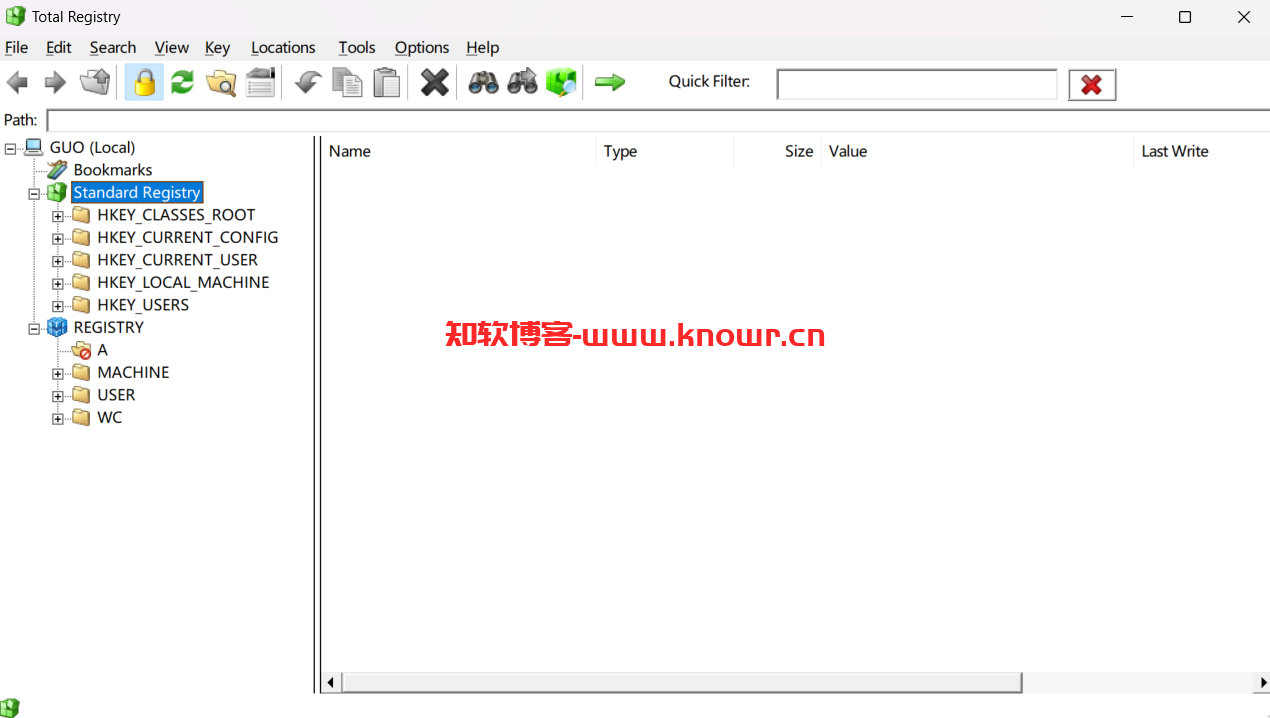This screenshot has width=1270, height=718.
Task: Expand HKEY_CURRENT_USER key
Action: [58, 261]
